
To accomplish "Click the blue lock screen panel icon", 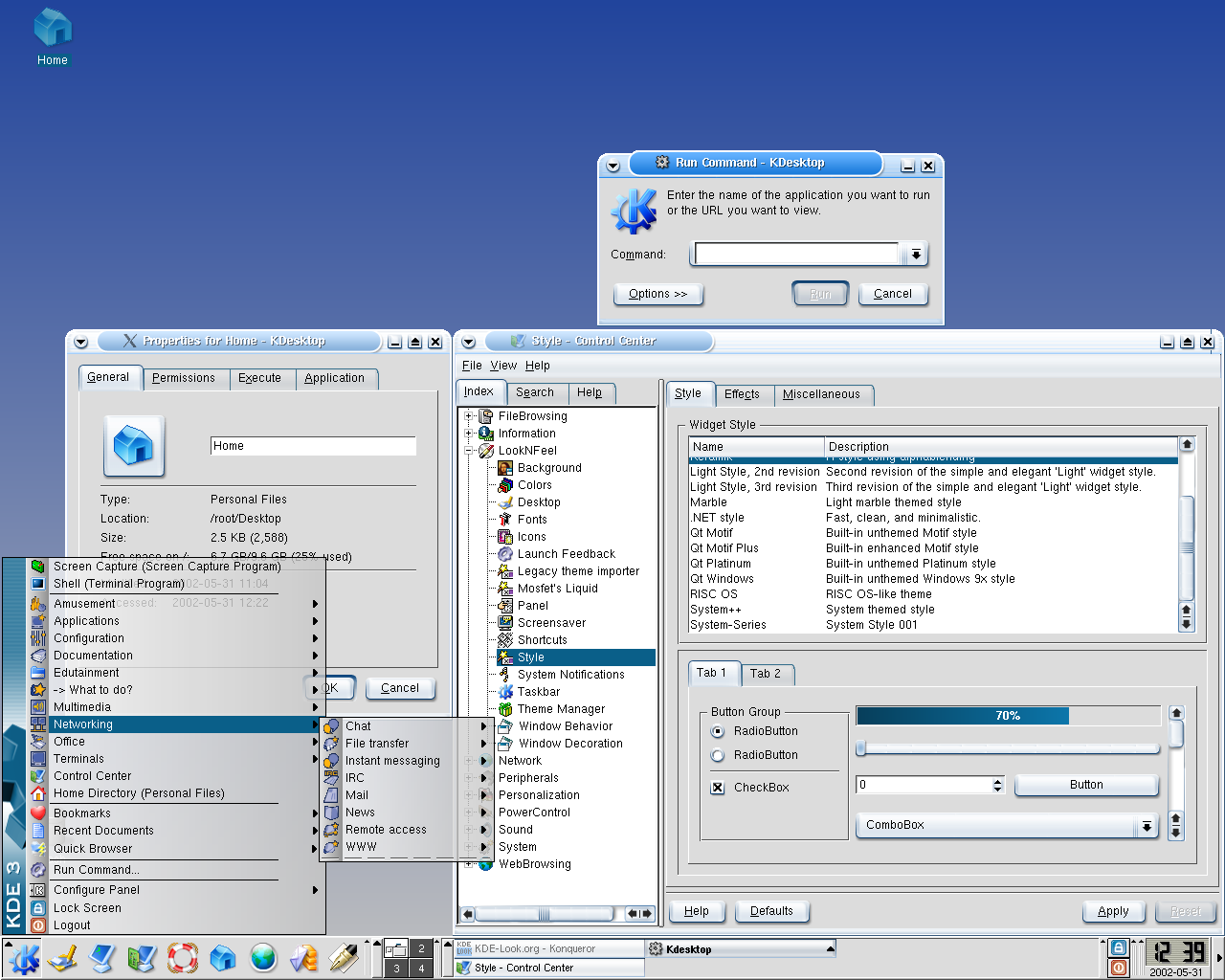I will [1118, 948].
